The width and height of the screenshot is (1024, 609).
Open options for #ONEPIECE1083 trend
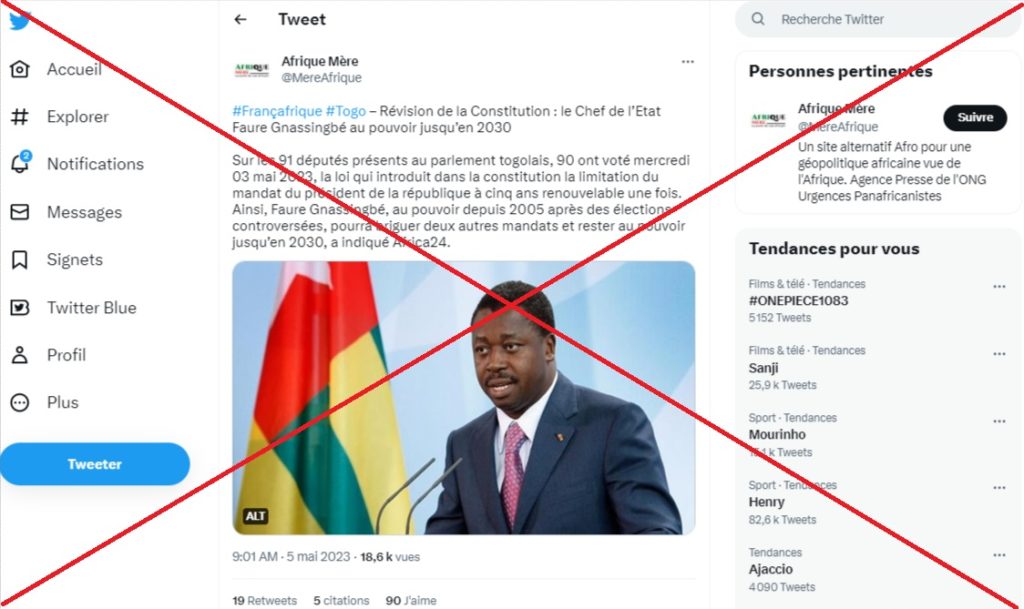click(x=999, y=287)
